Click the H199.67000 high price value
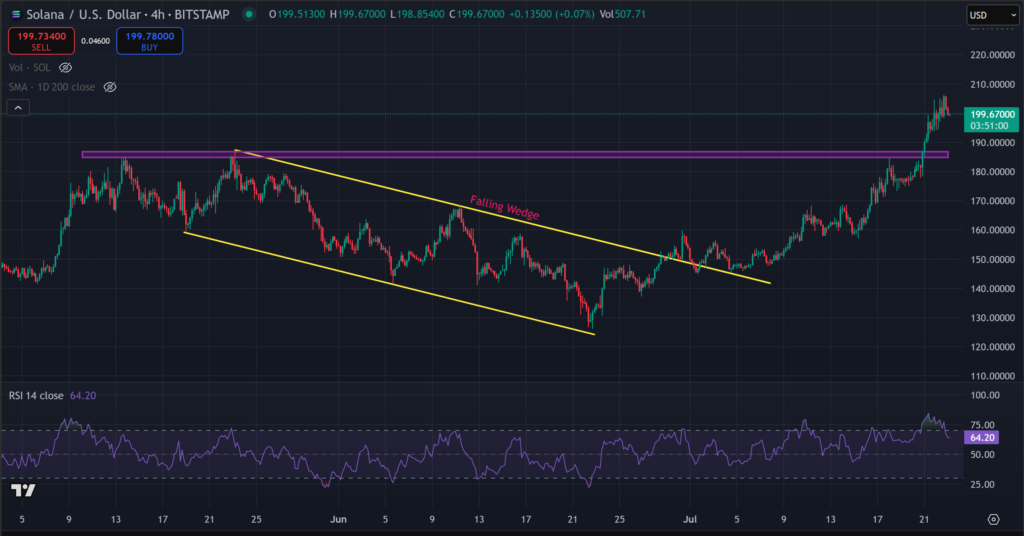This screenshot has width=1024, height=536. [358, 14]
